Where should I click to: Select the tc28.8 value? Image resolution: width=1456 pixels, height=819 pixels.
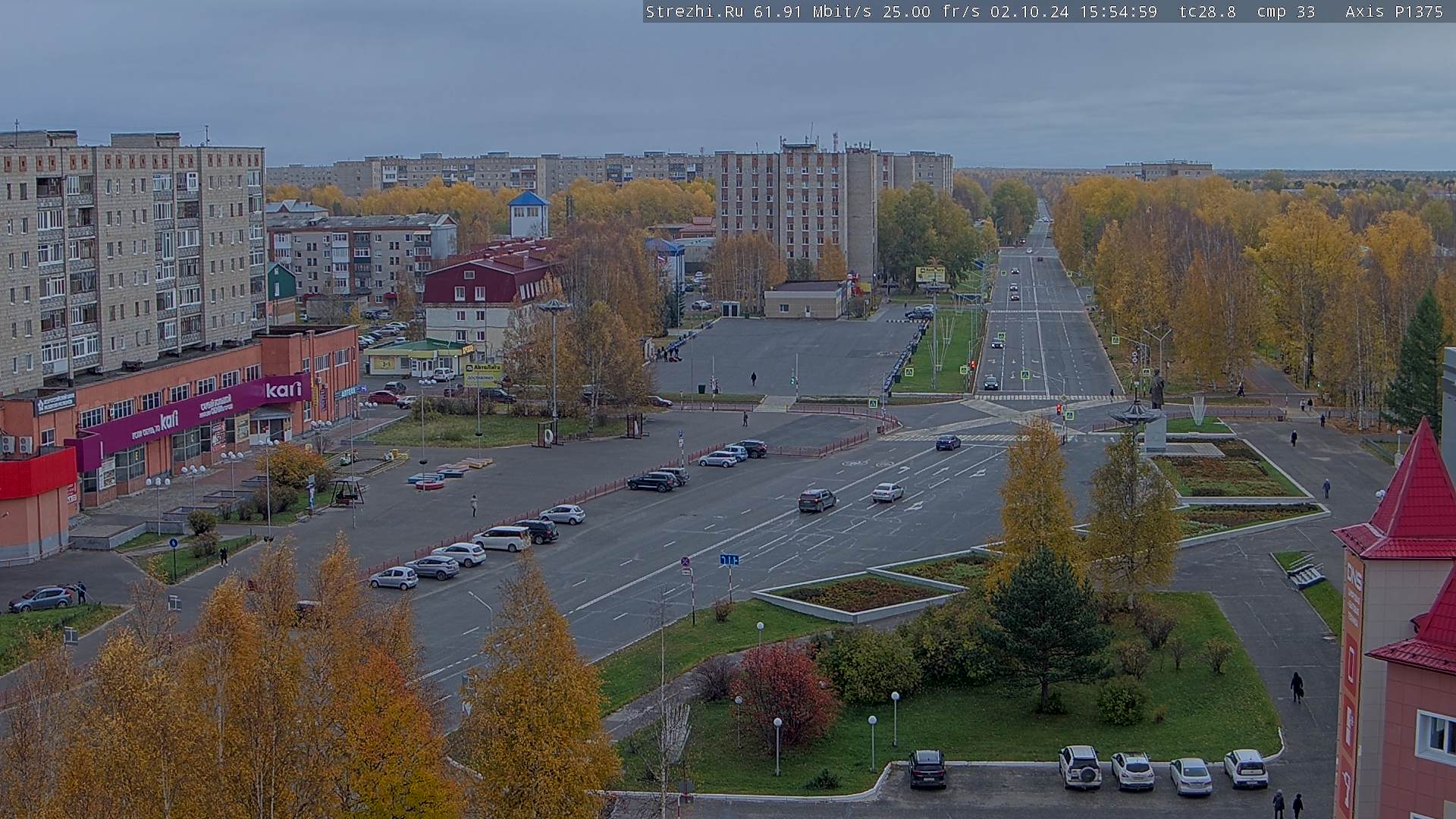(x=1207, y=11)
